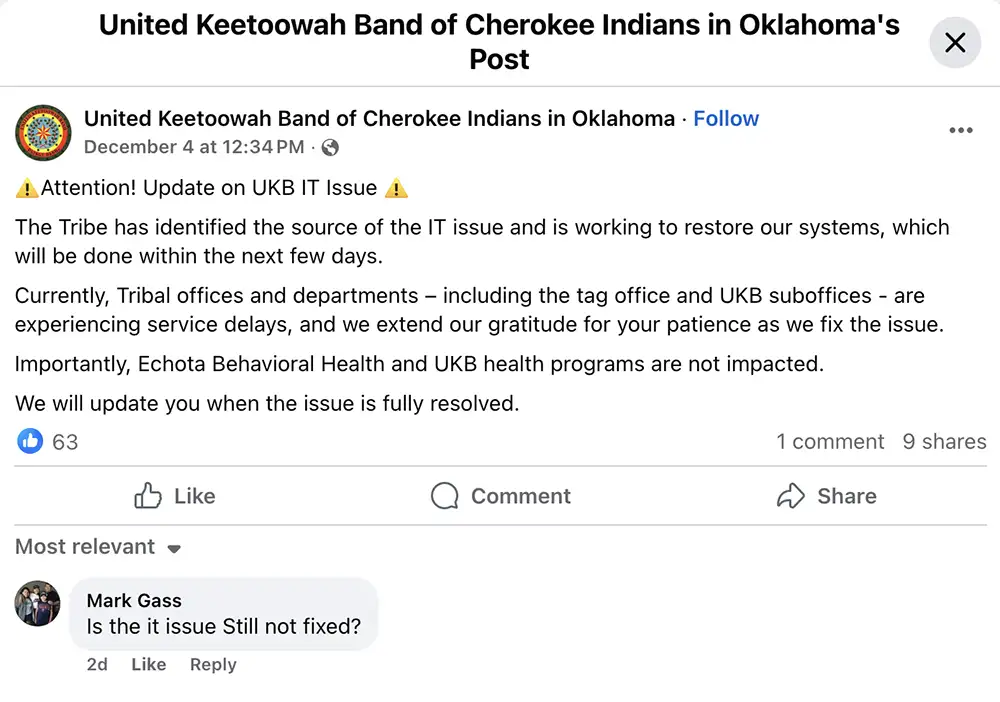The image size is (1000, 702).
Task: Open Mark Gass's profile from his name
Action: [x=133, y=600]
